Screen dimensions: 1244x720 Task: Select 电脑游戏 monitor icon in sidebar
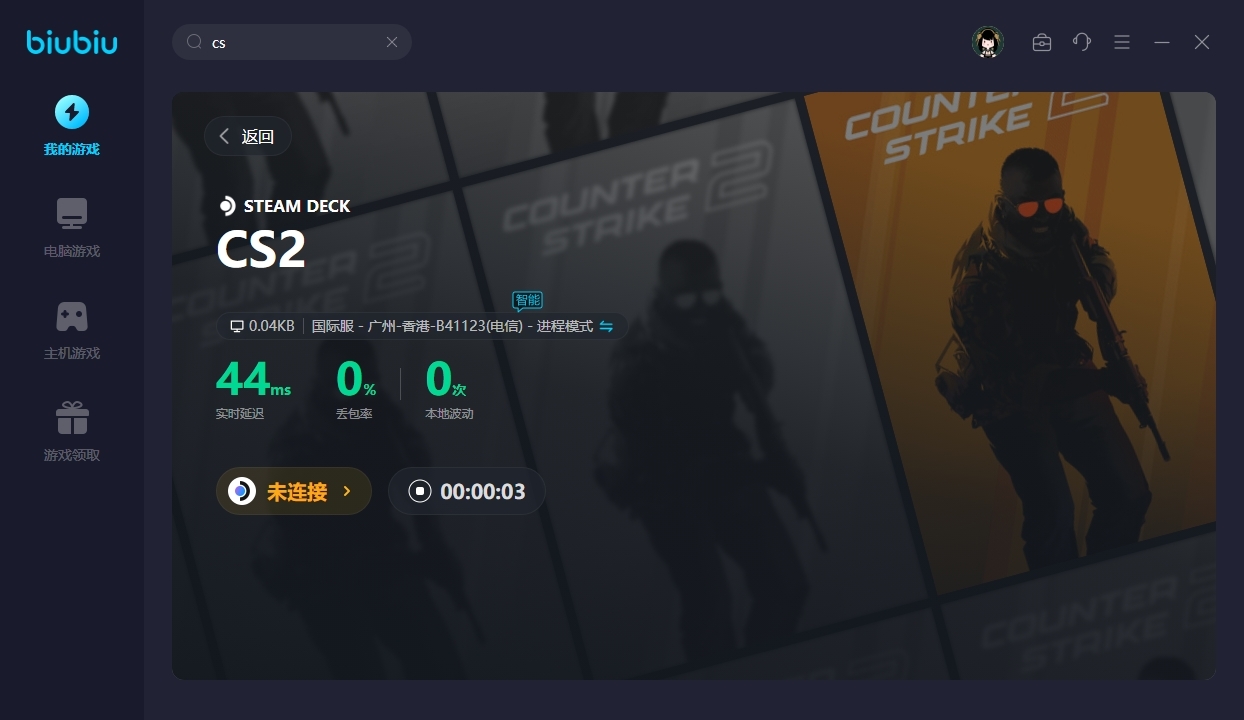pos(72,214)
